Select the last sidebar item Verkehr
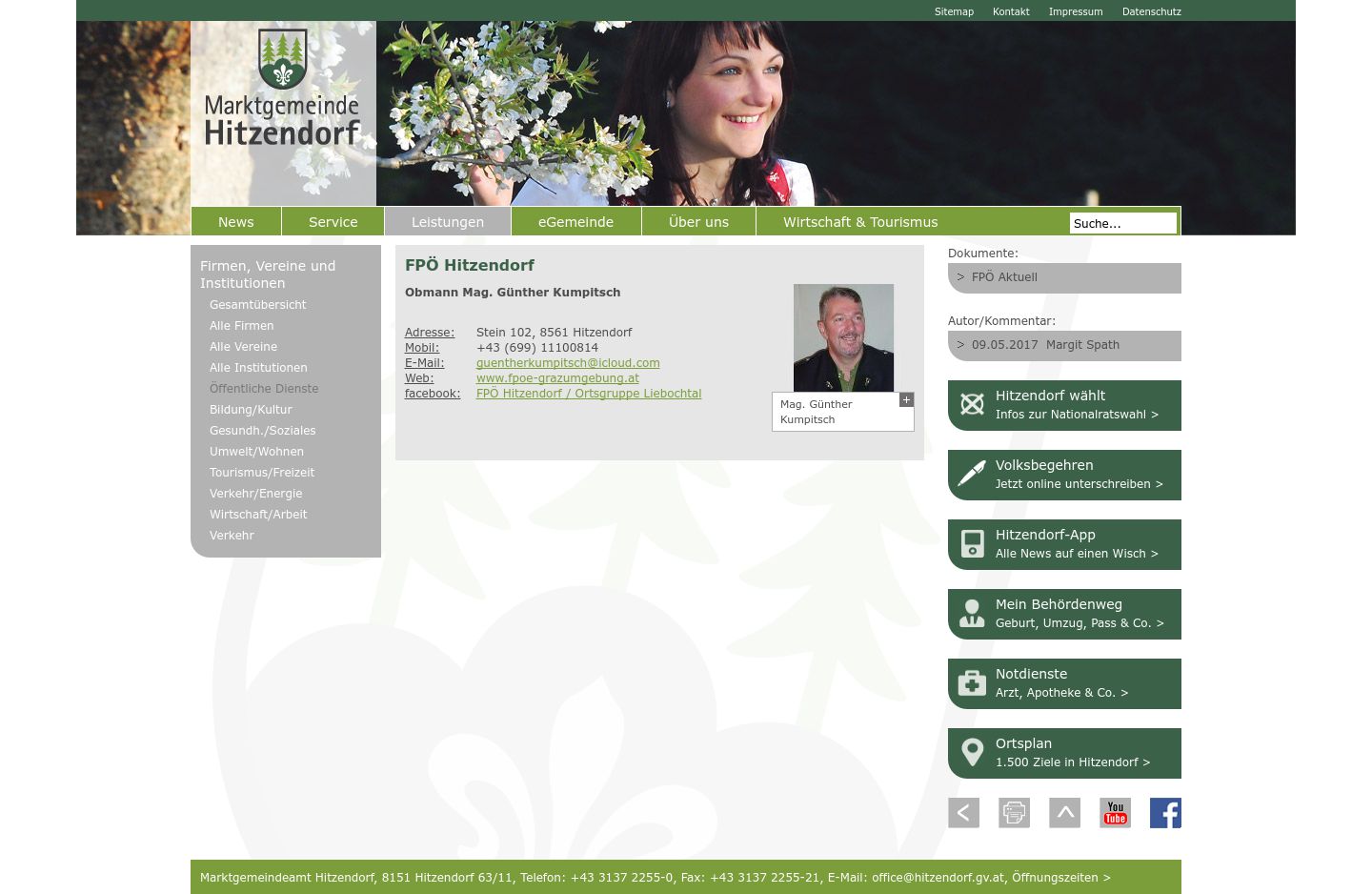This screenshot has width=1372, height=894. coord(232,536)
